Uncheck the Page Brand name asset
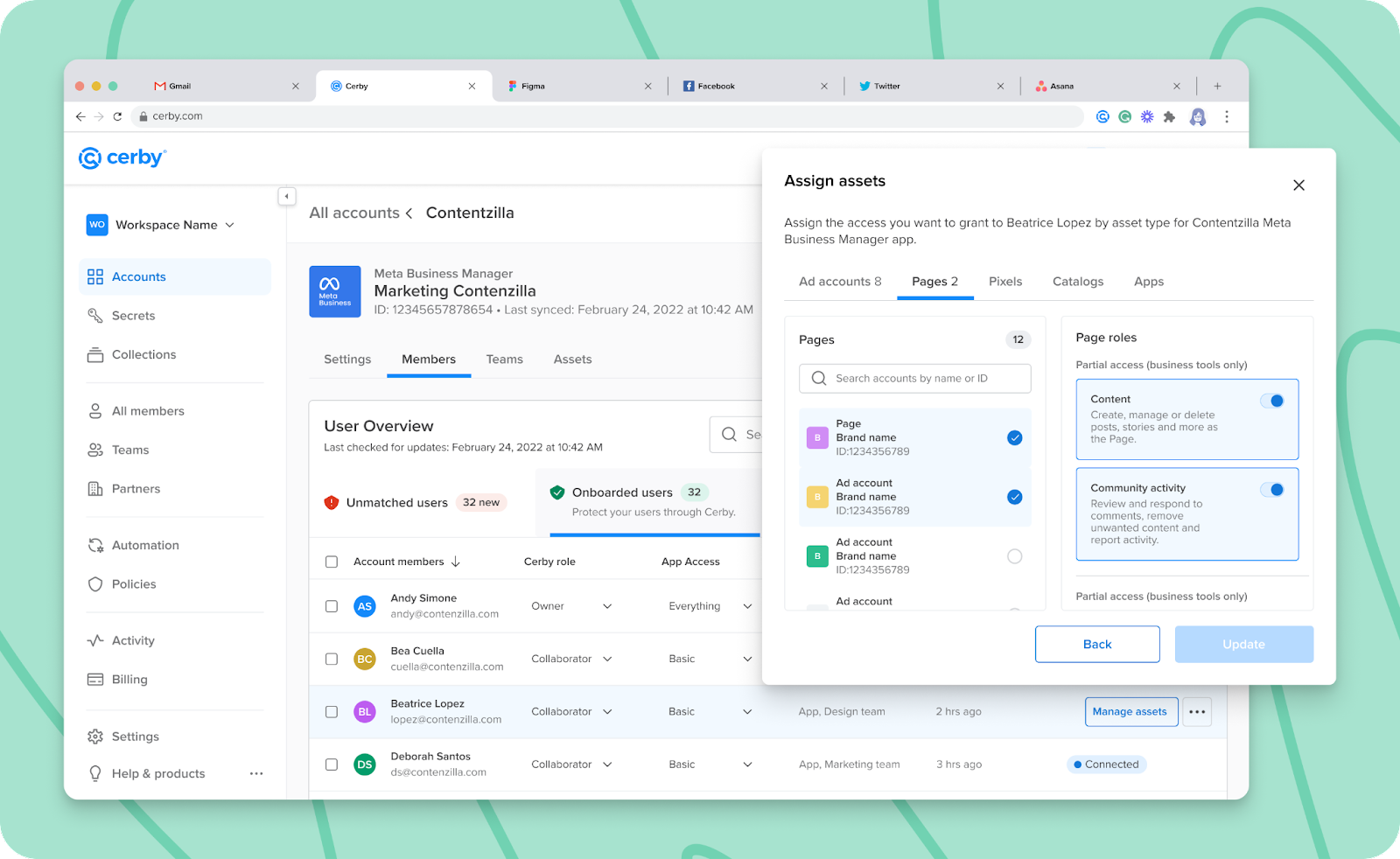The height and width of the screenshot is (859, 1400). coord(1014,438)
